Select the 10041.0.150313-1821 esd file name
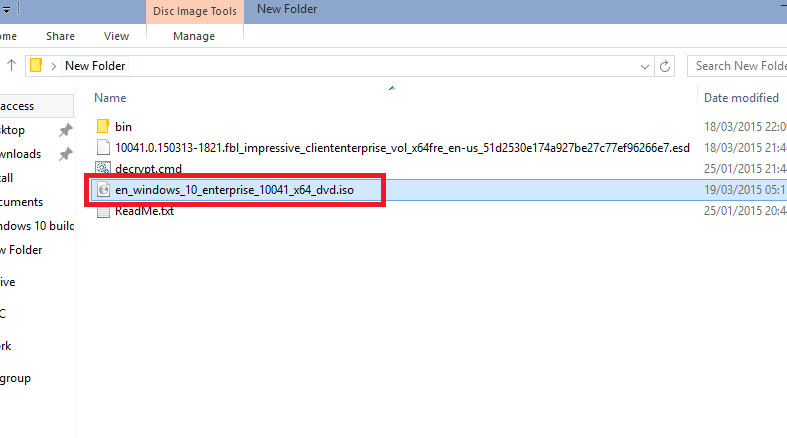Viewport: 787px width, 438px height. pos(402,148)
